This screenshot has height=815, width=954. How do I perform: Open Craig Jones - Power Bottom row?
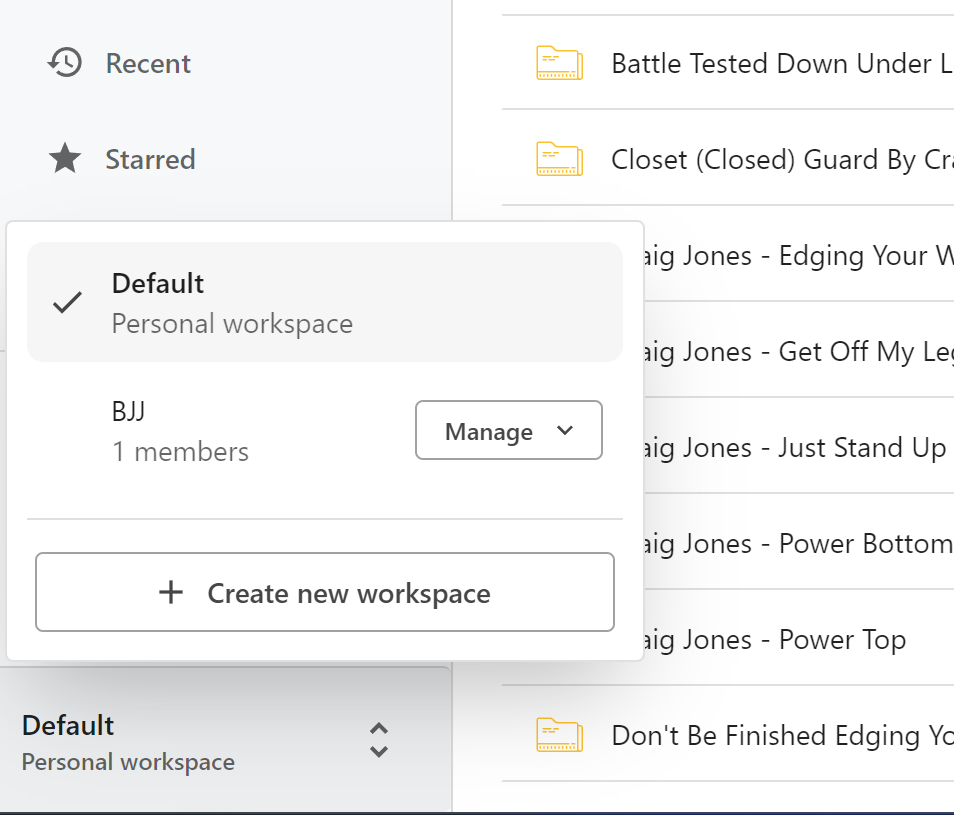point(799,543)
